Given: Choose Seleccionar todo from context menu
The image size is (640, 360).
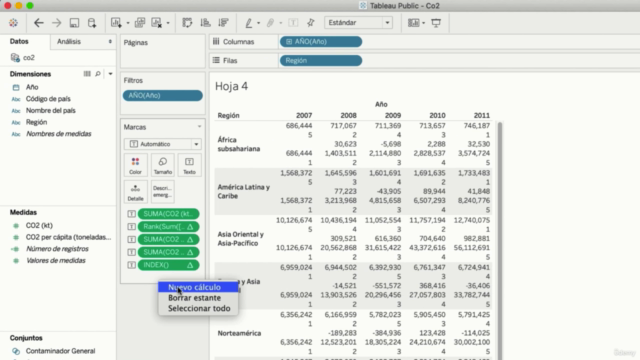Looking at the screenshot, I should click(198, 309).
